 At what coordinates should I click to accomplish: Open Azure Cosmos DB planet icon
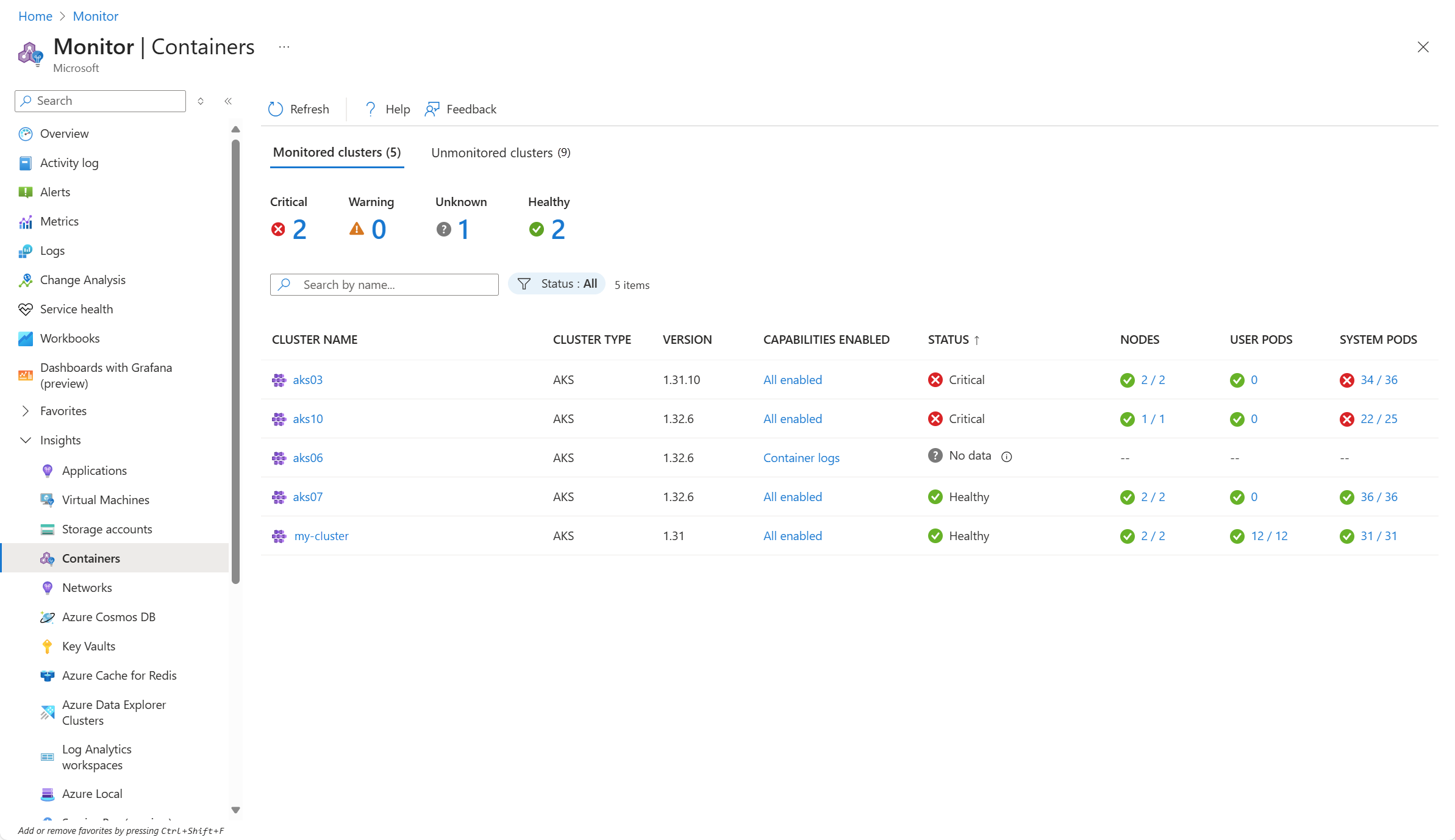[x=48, y=618]
